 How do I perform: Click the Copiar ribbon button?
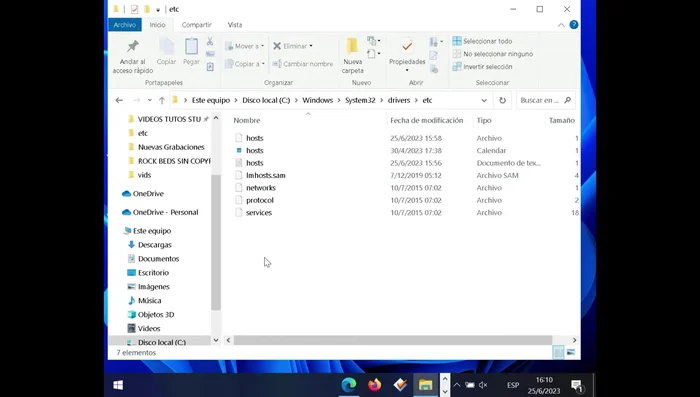click(x=166, y=52)
